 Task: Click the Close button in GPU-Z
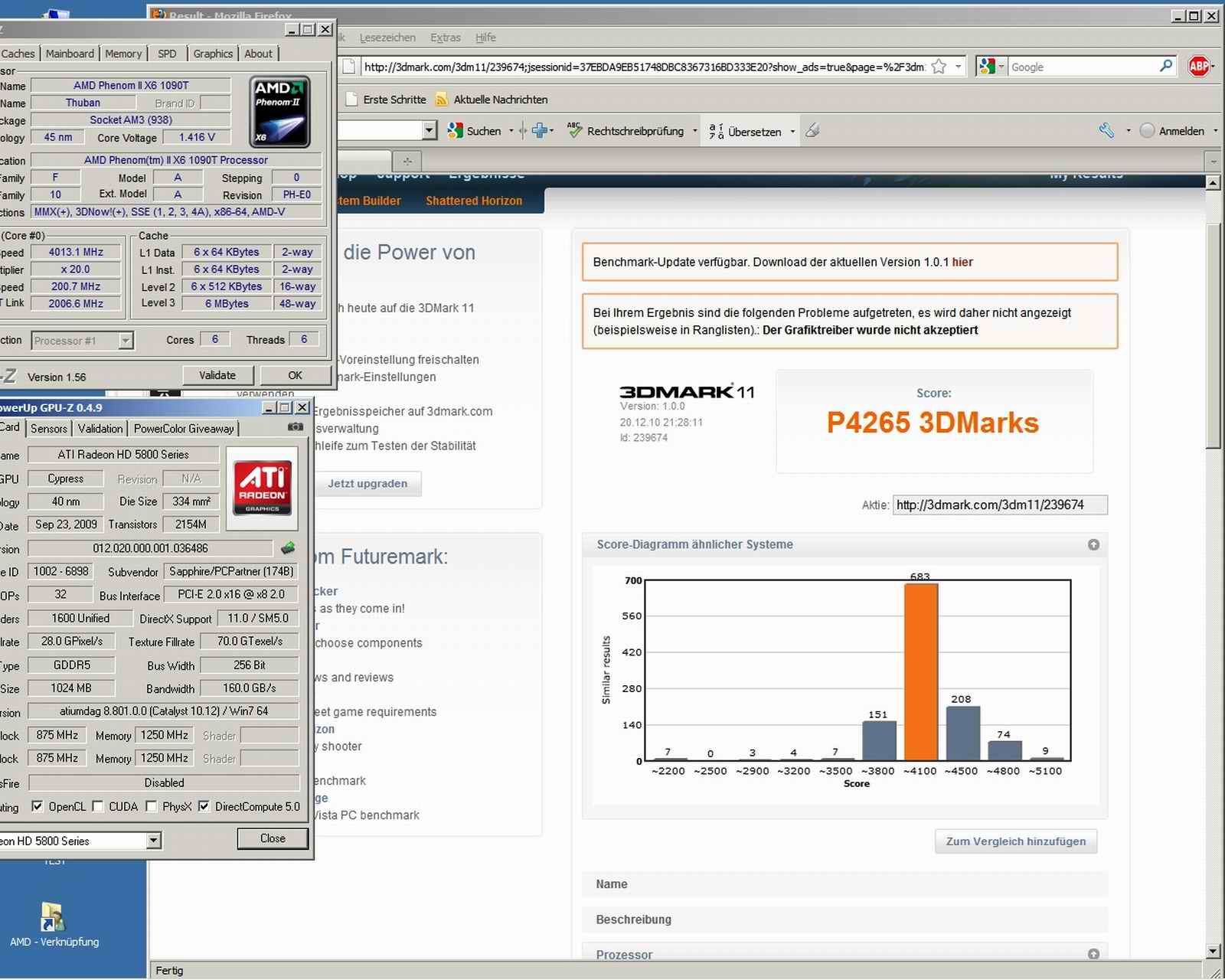tap(273, 838)
